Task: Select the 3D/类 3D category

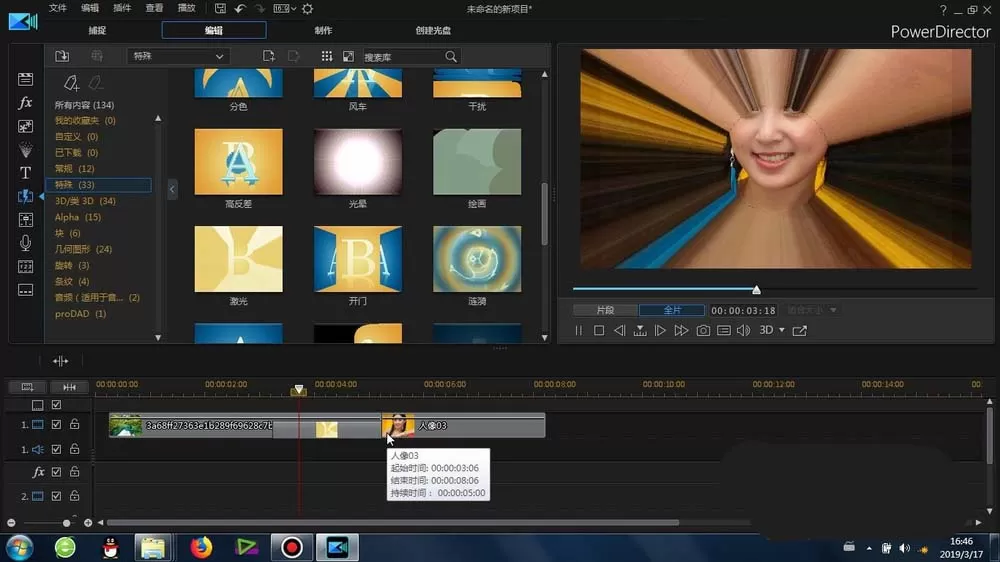Action: click(x=85, y=201)
